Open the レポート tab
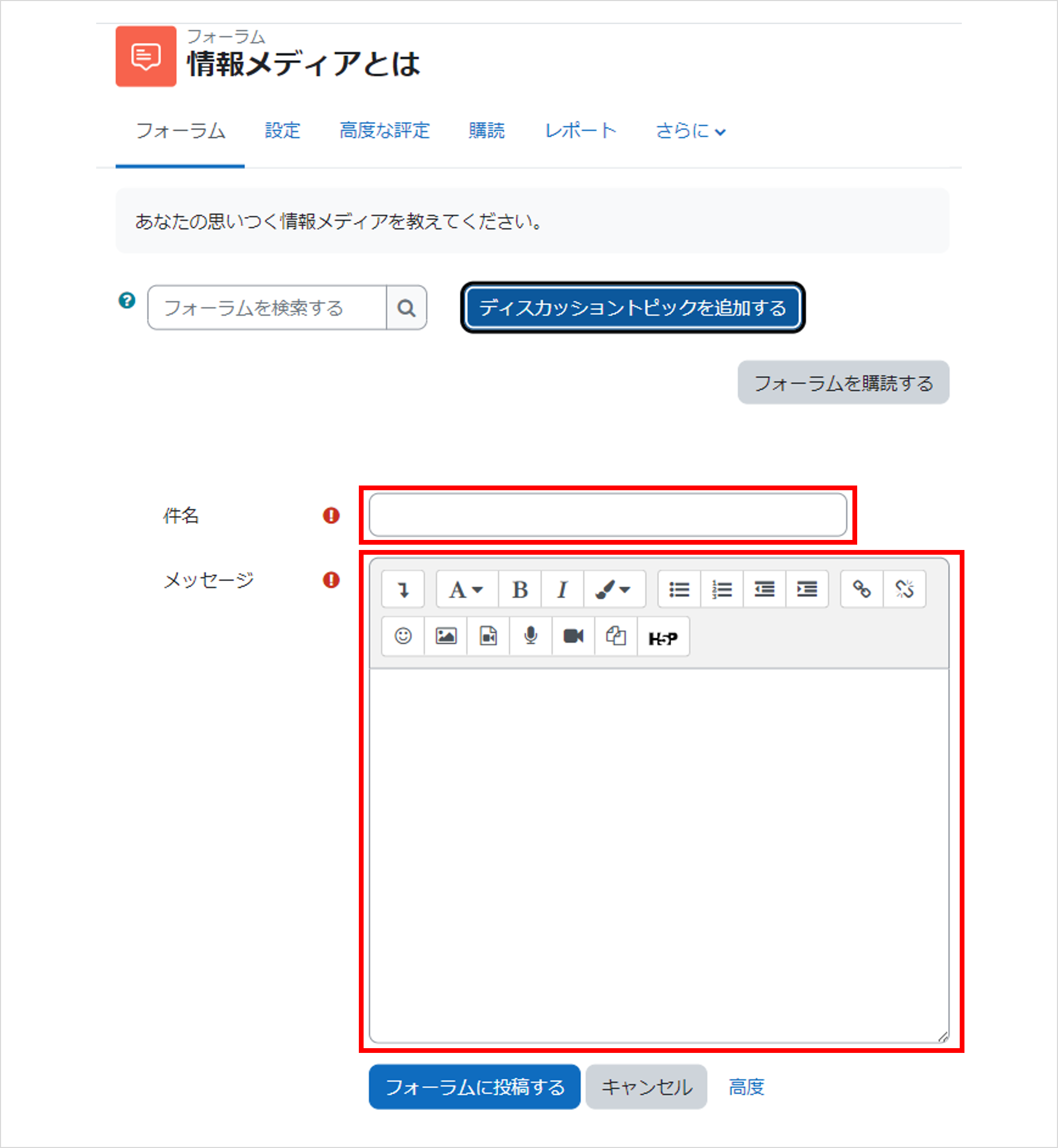Viewport: 1058px width, 1148px height. [580, 131]
